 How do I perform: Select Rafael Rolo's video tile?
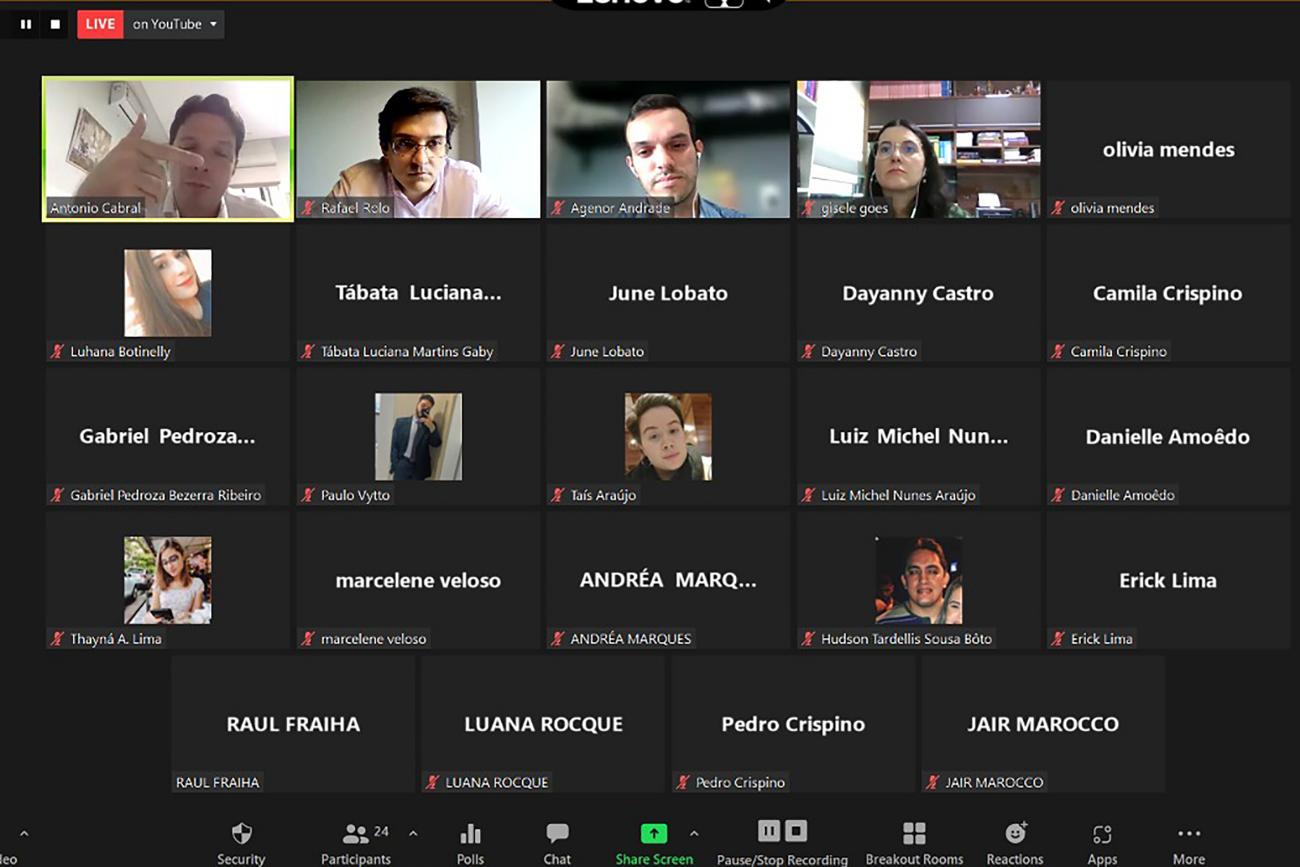(x=418, y=149)
